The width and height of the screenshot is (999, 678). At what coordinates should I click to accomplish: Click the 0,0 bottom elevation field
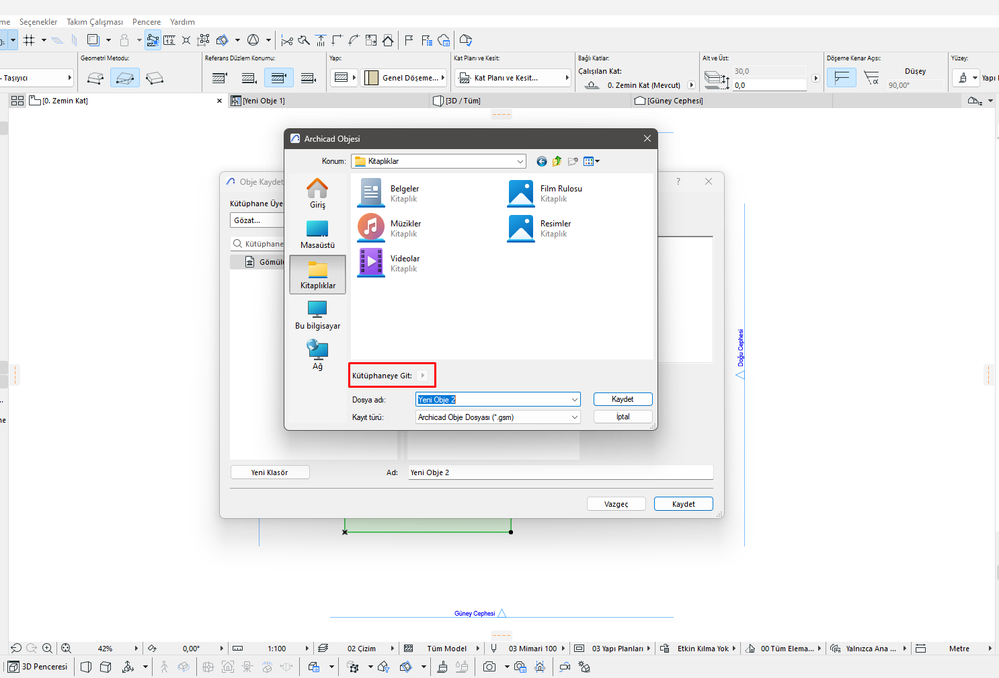tap(770, 85)
